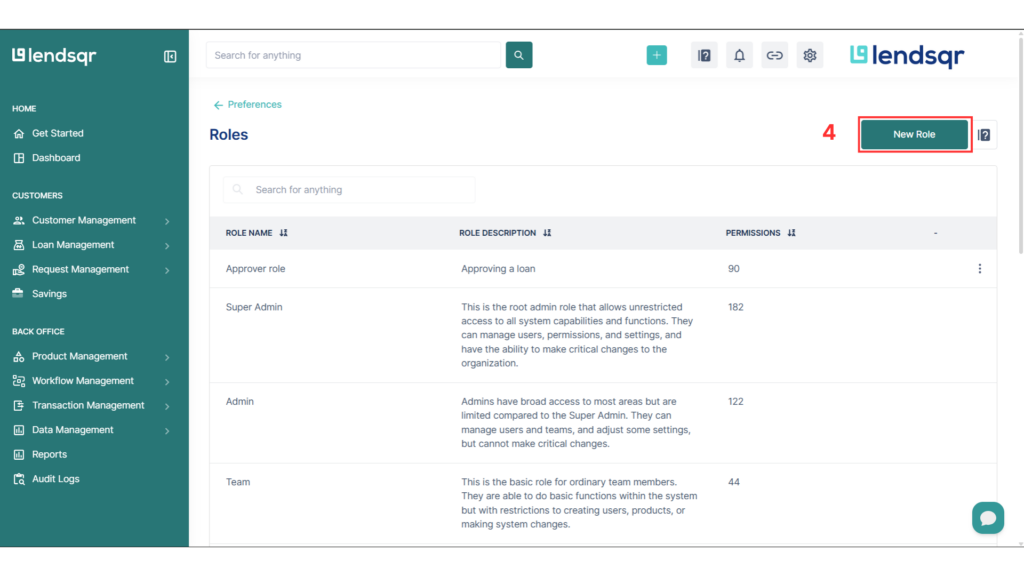Click the teal plus icon in header

pyautogui.click(x=657, y=55)
